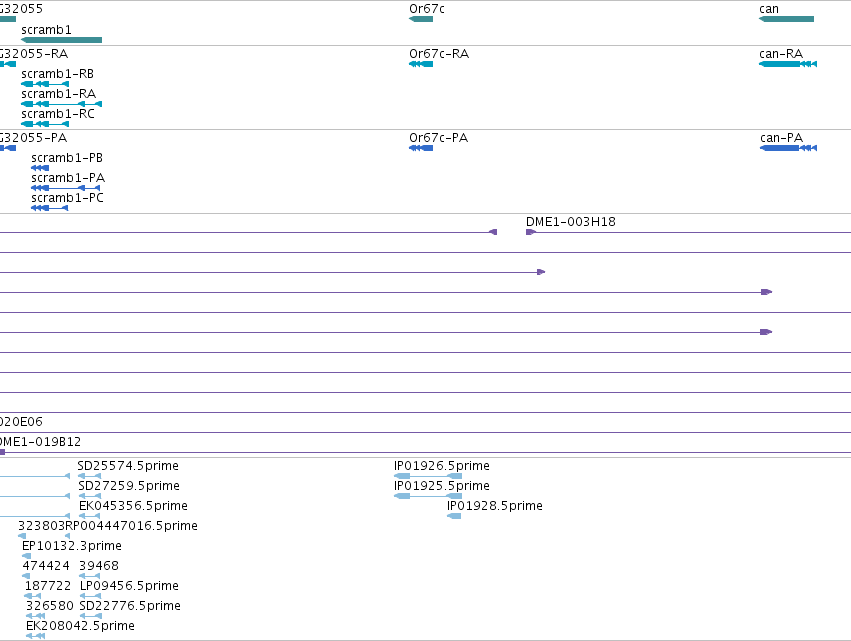Select the can-RA transcript glyph
This screenshot has width=851, height=641.
788,64
